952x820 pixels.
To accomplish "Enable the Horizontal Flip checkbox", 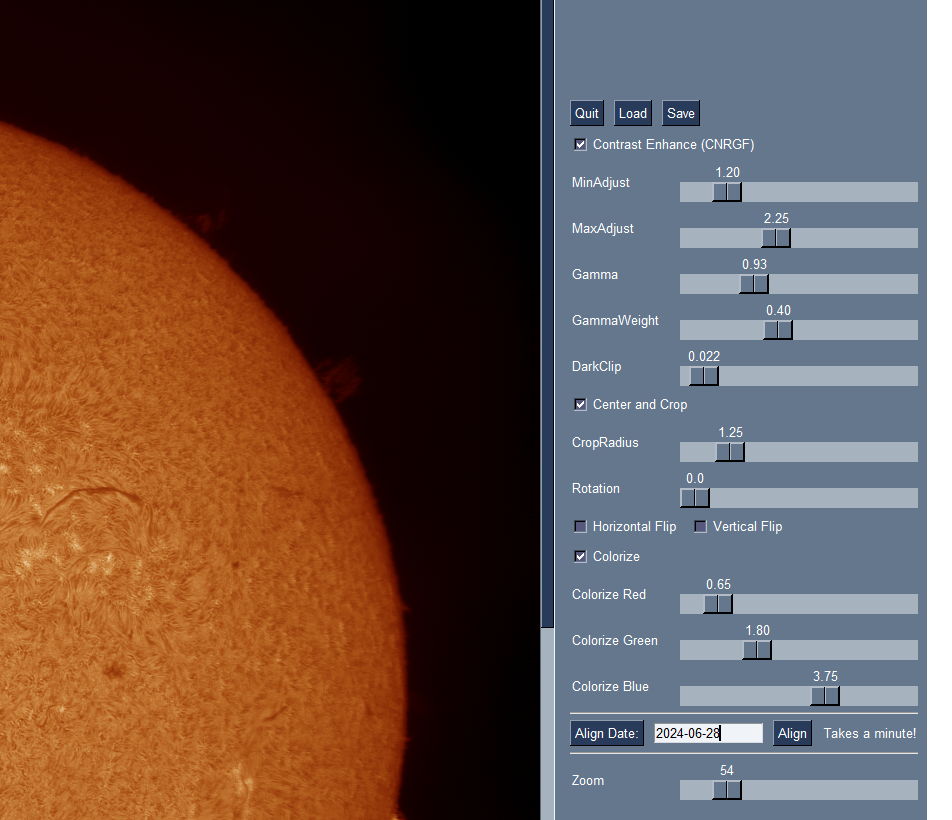I will (x=580, y=526).
